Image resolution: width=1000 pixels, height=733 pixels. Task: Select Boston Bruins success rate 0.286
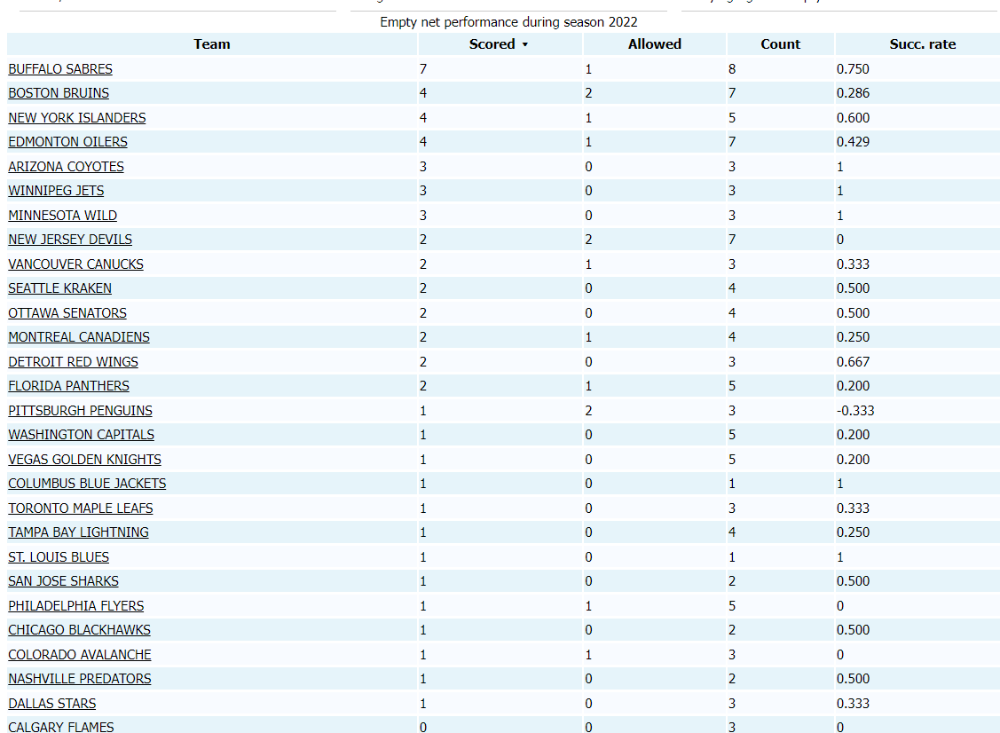click(853, 93)
